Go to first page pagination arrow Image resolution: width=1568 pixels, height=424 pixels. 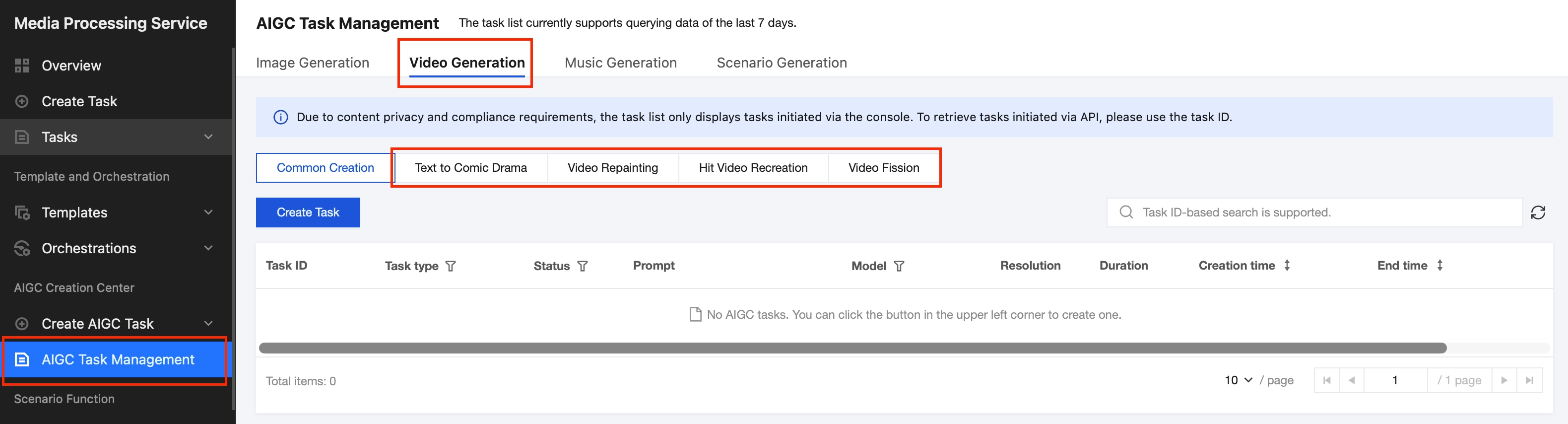pyautogui.click(x=1327, y=381)
